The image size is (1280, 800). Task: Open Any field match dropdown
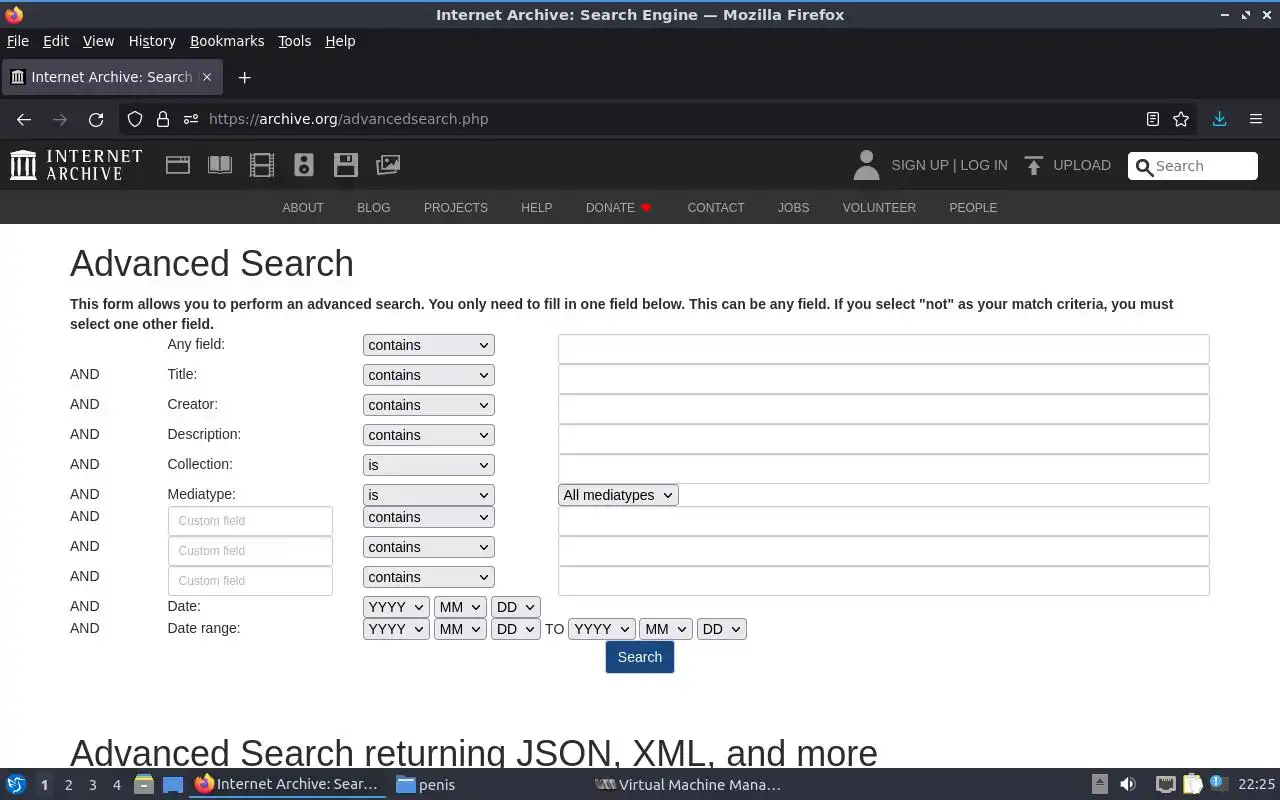[428, 345]
